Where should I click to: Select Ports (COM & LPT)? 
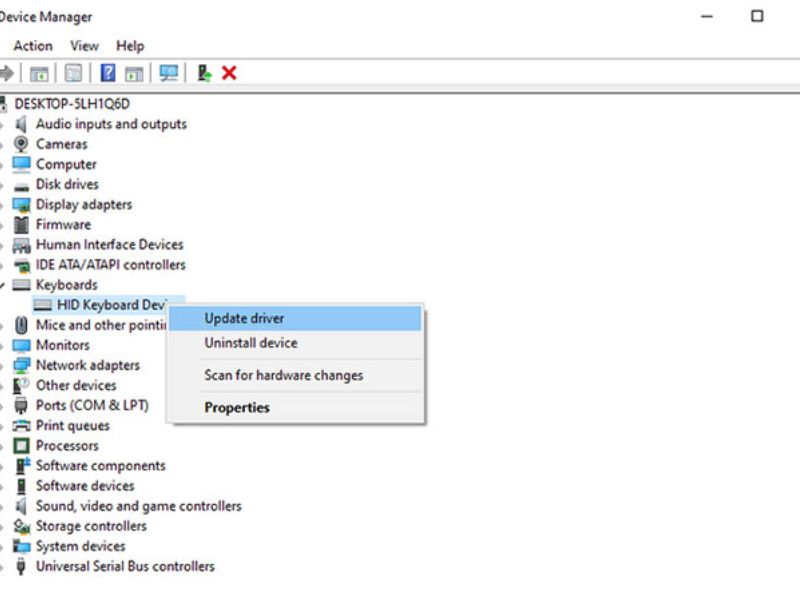coord(92,406)
